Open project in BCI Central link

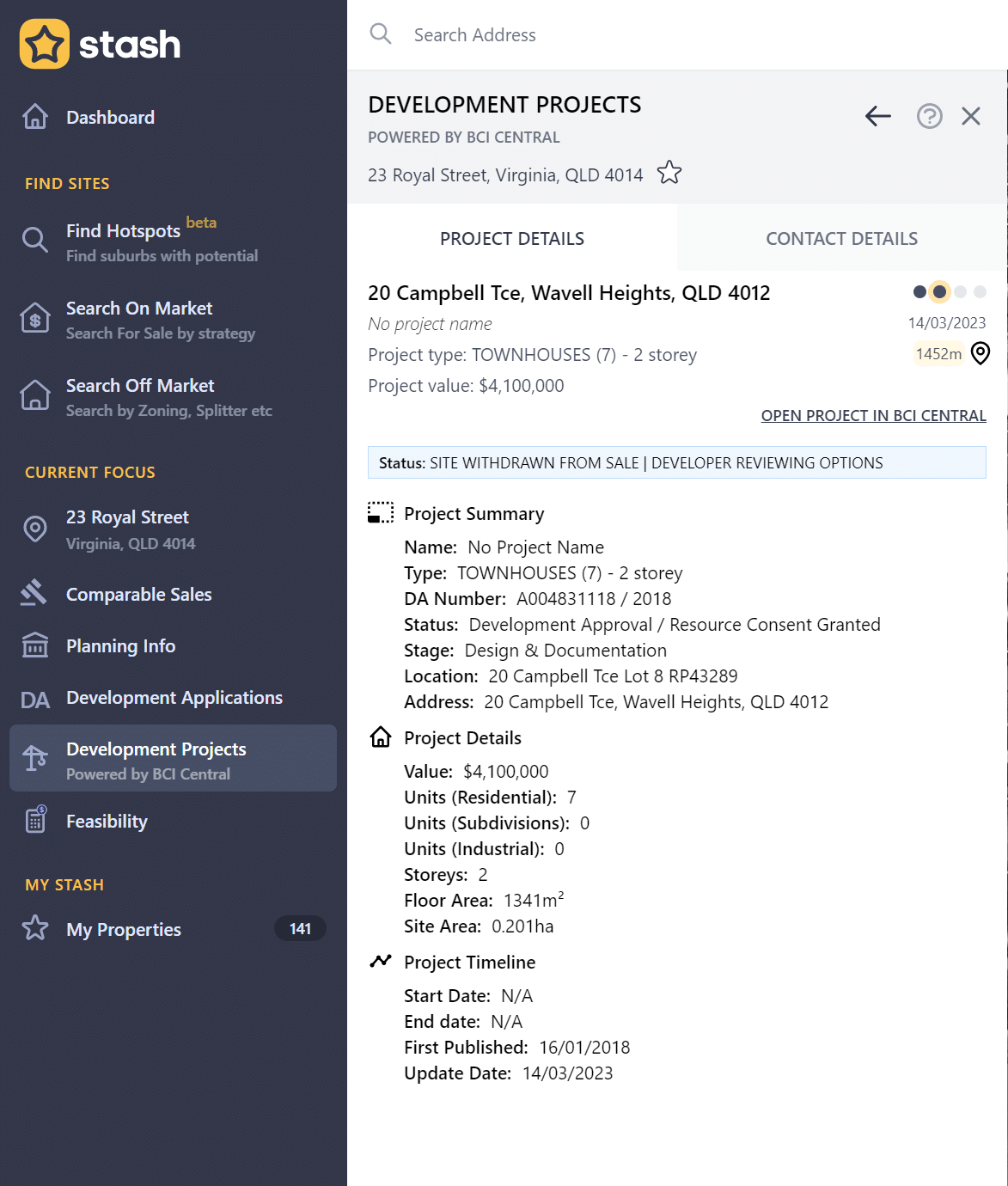point(873,415)
